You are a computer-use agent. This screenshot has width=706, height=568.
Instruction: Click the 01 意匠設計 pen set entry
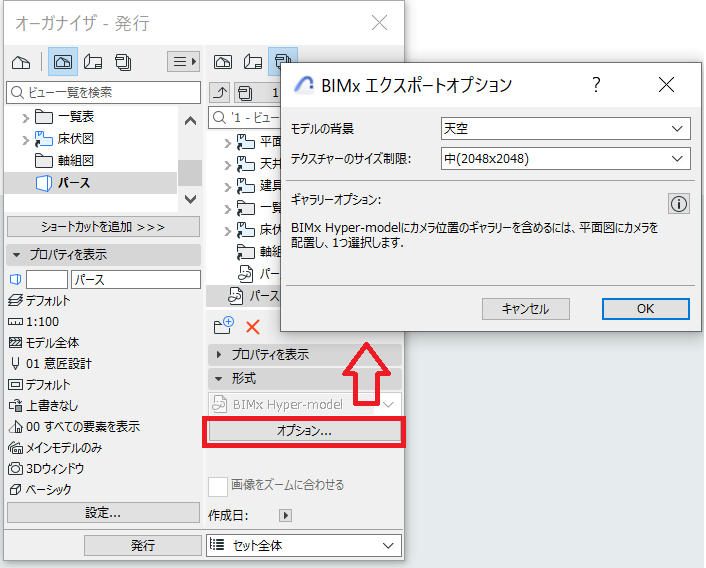50,363
